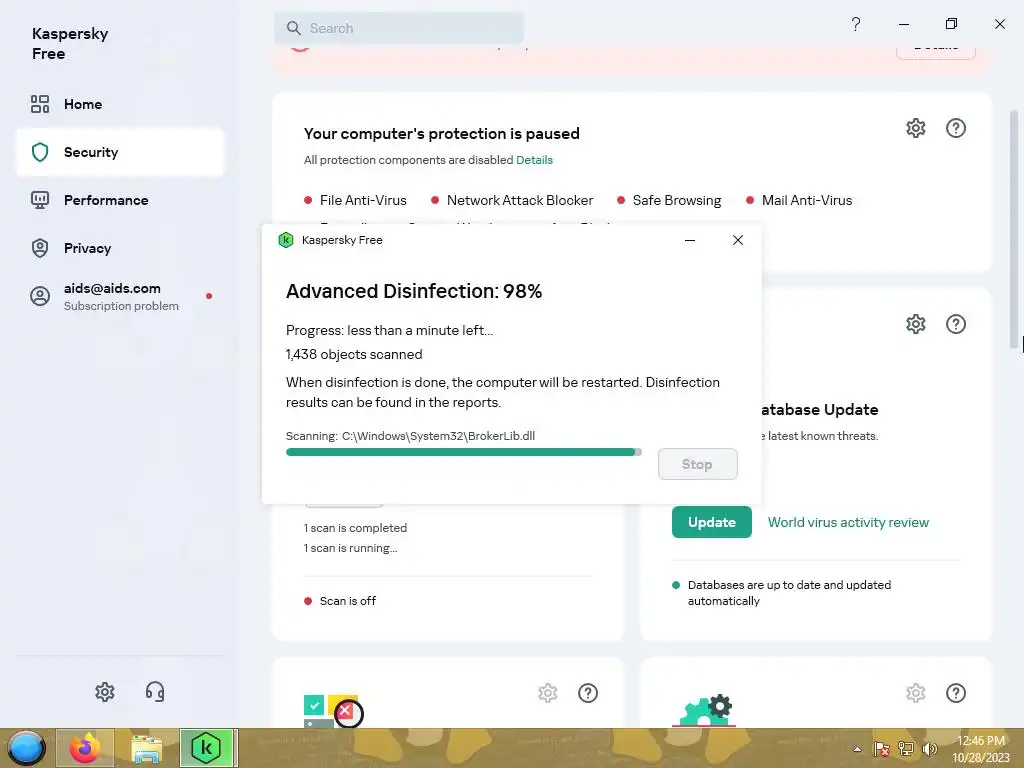Show hidden tray icons arrow
The image size is (1024, 768).
tap(857, 749)
